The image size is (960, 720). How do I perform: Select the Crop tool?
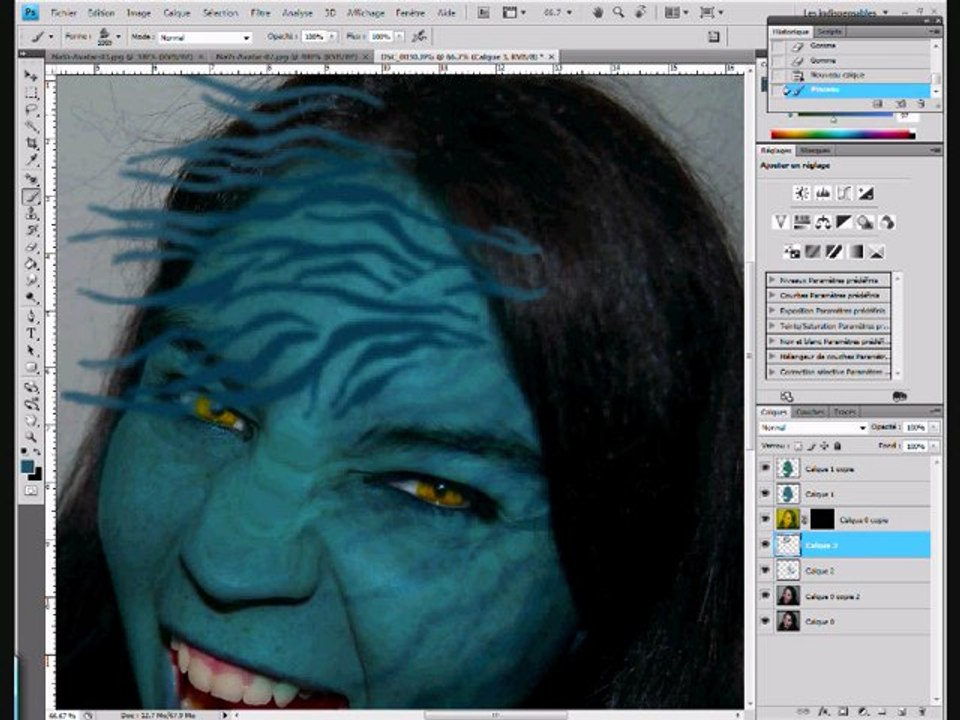coord(31,144)
